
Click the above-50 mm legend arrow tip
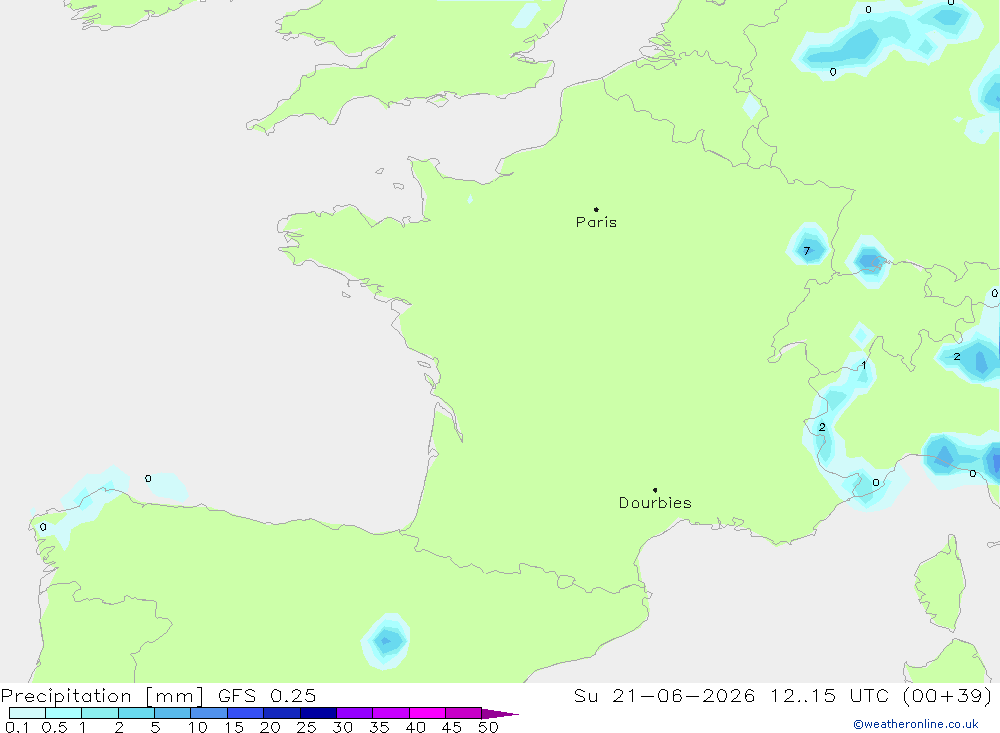point(501,714)
